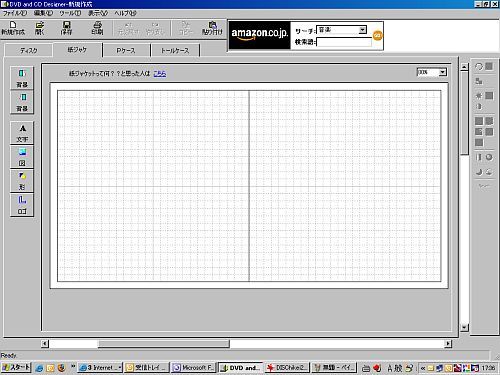Click the orange Go button beside Amazon search
Image resolution: width=500 pixels, height=375 pixels.
click(377, 35)
